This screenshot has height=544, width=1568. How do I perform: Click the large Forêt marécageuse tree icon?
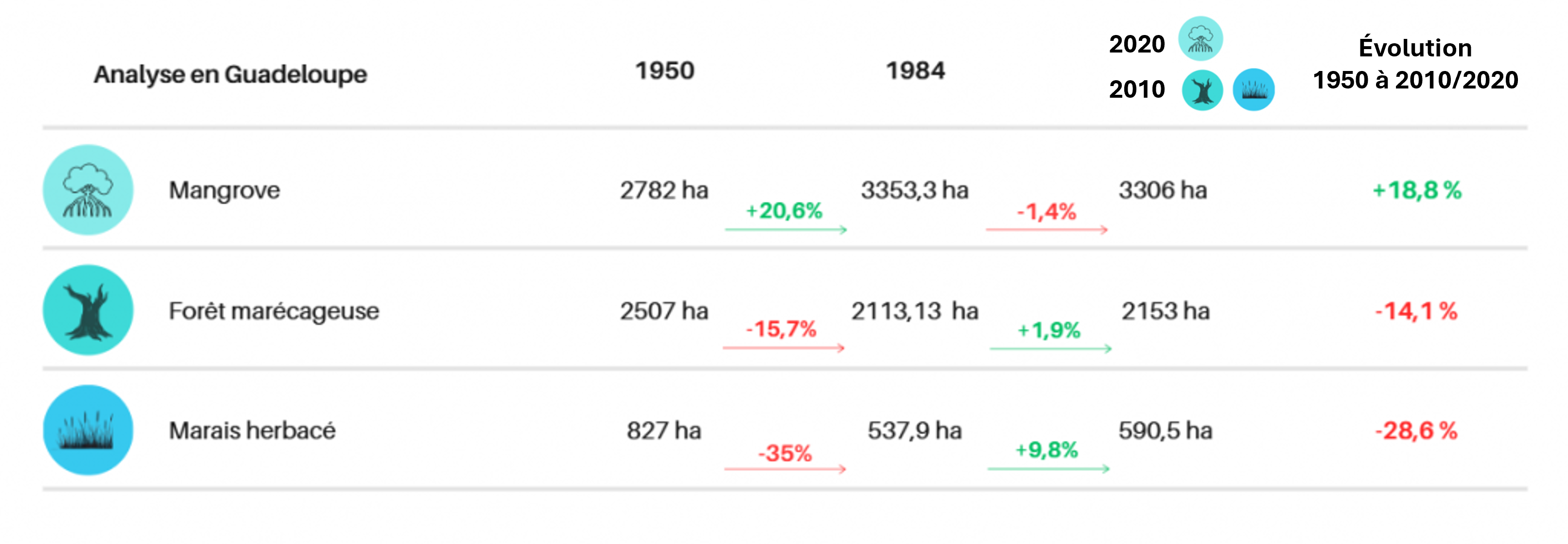[88, 310]
